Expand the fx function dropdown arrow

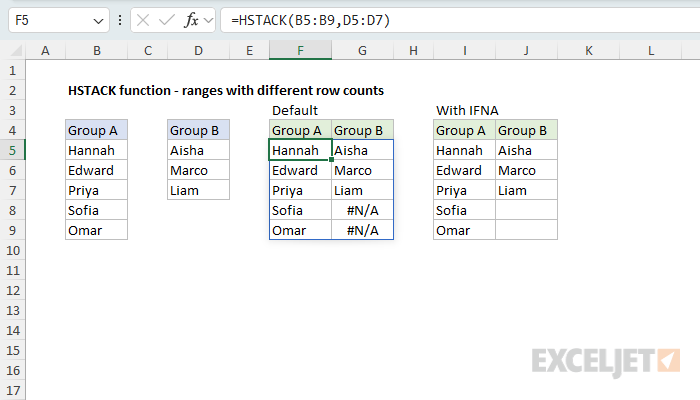(x=208, y=20)
